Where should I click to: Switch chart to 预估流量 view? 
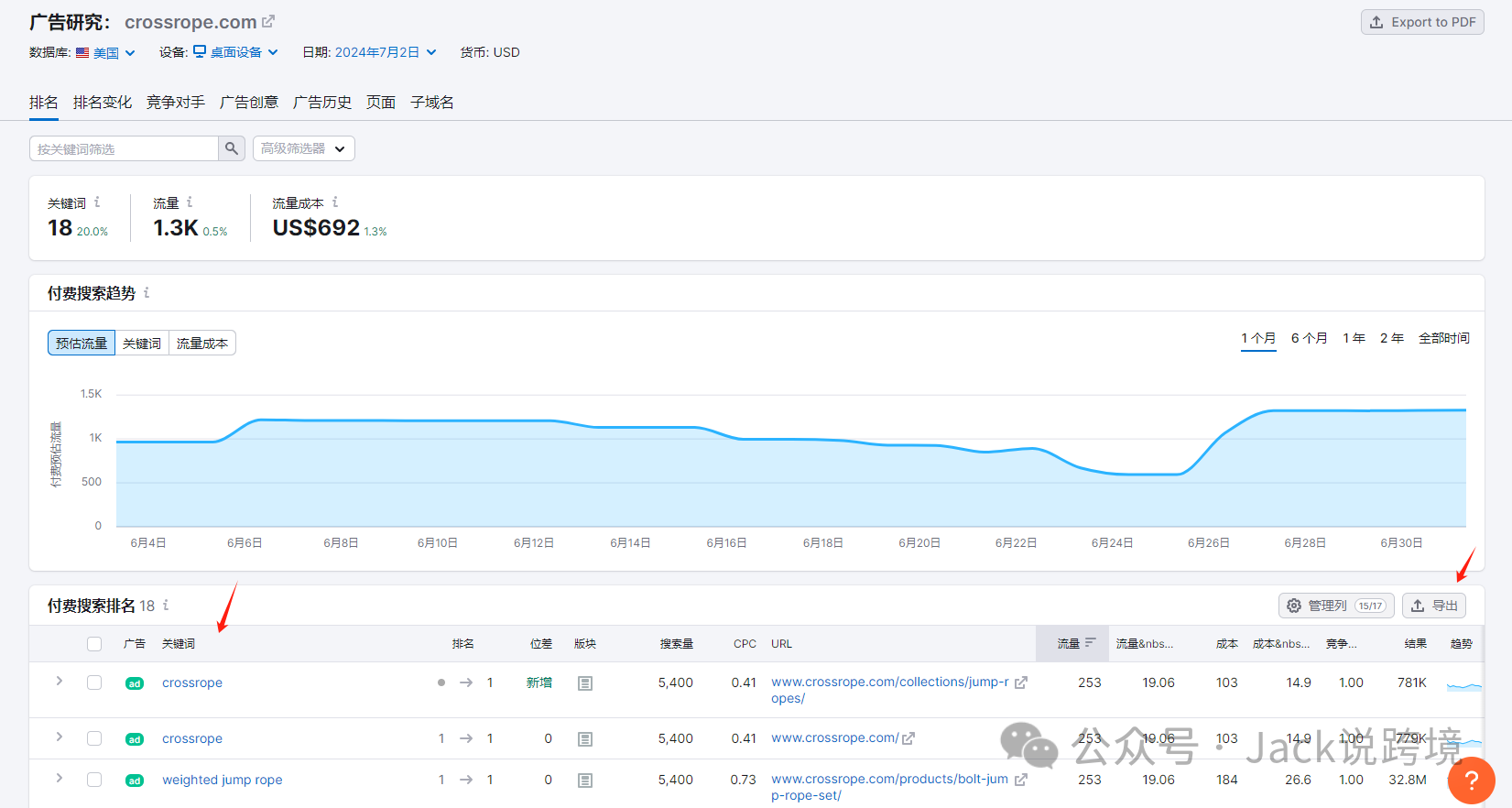[82, 343]
